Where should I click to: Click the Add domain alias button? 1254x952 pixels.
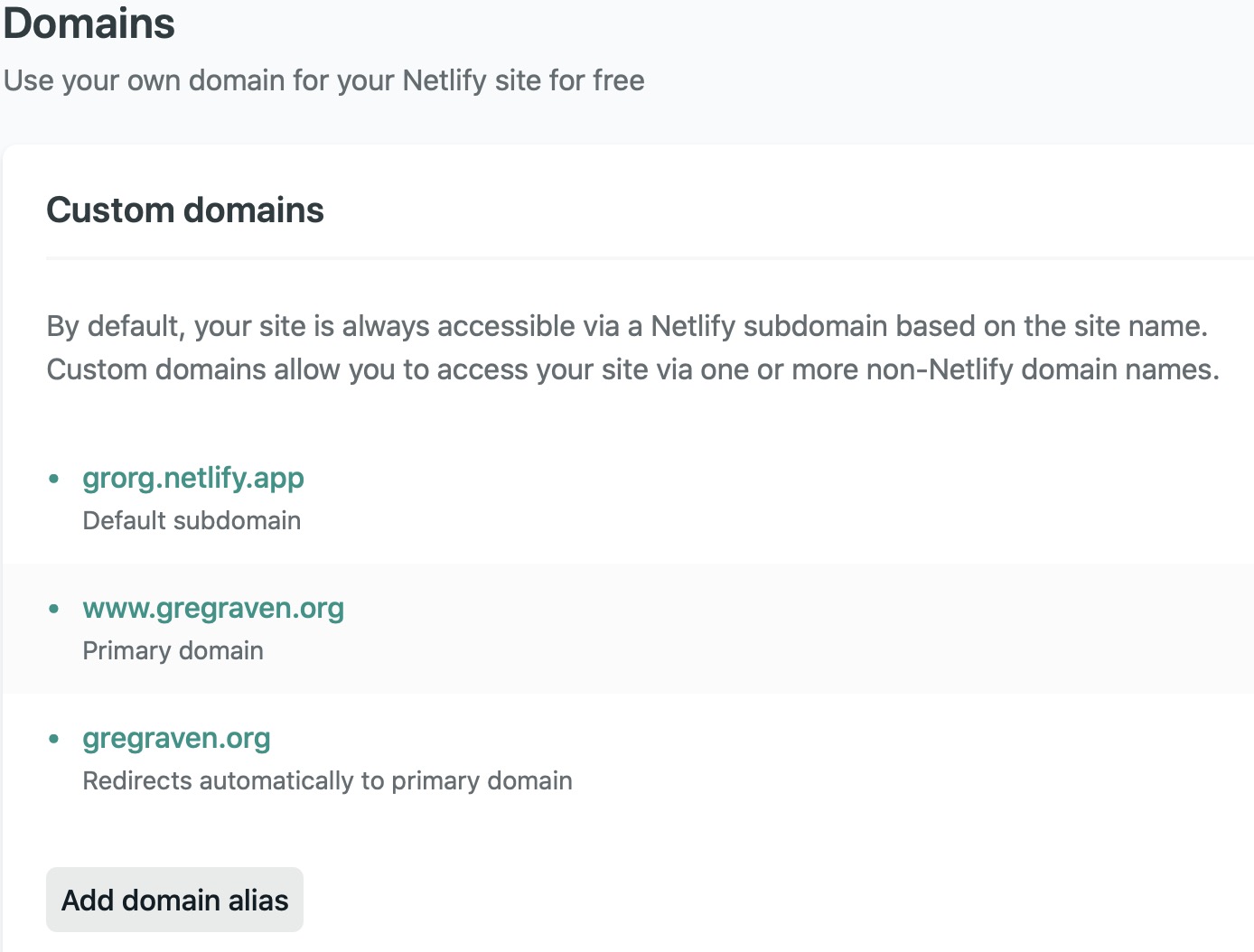click(174, 900)
